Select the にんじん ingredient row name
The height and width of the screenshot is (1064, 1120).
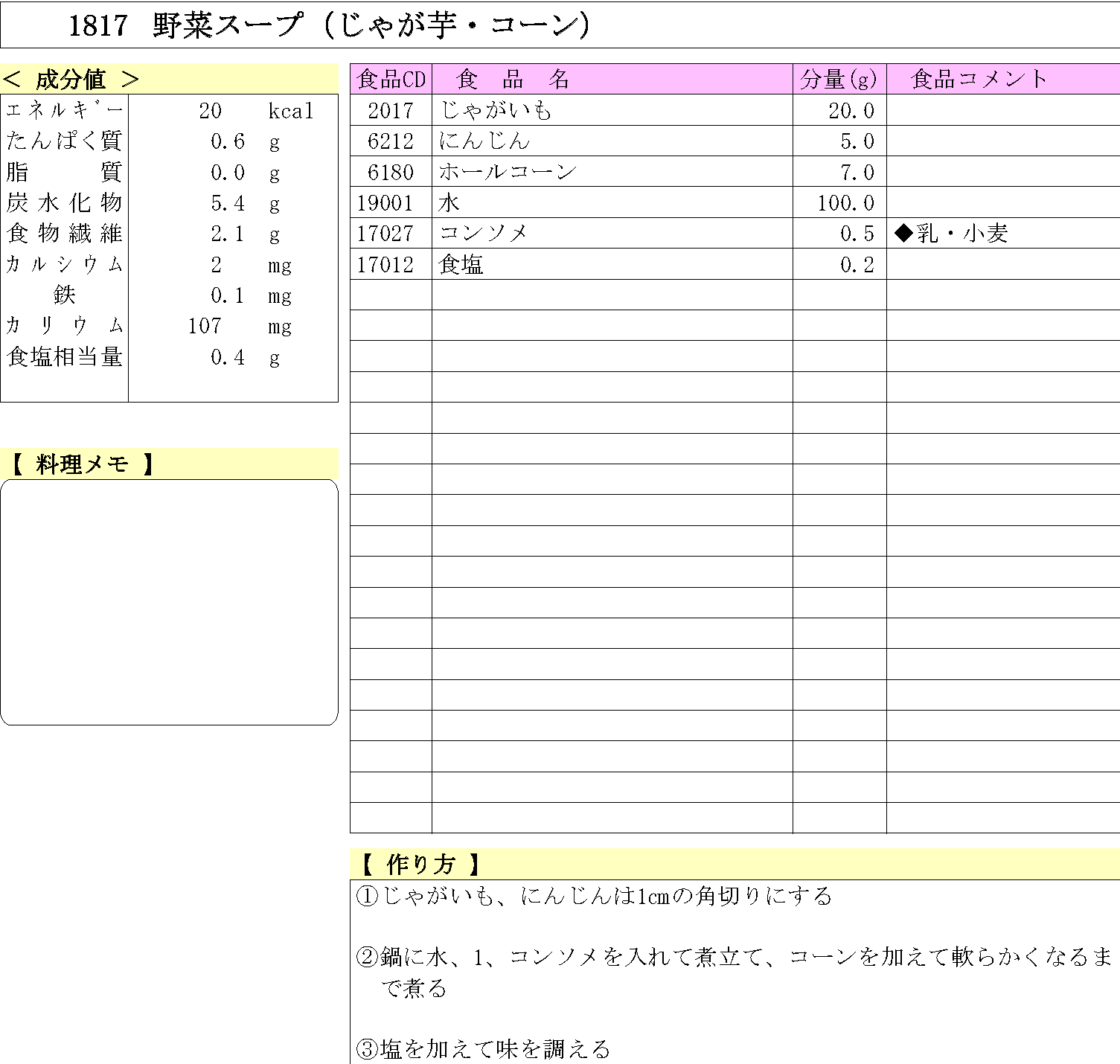coord(484,141)
